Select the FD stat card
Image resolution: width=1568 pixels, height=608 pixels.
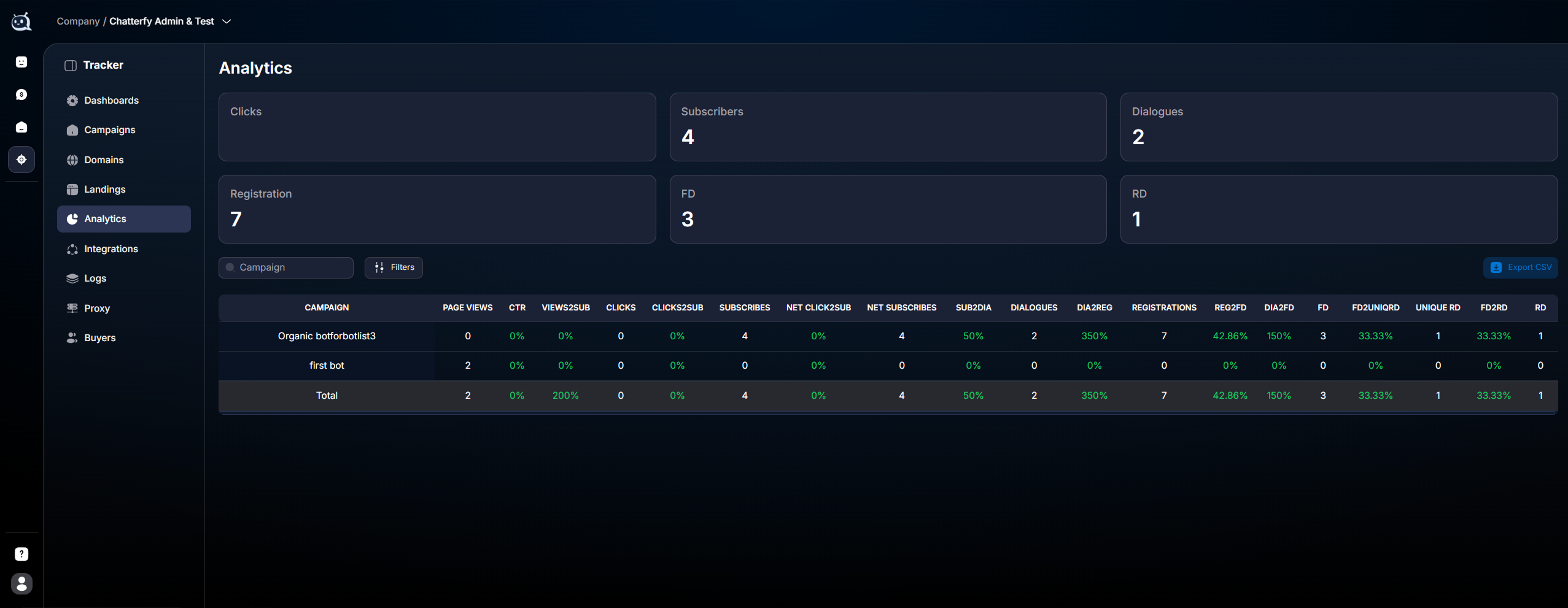(x=888, y=209)
